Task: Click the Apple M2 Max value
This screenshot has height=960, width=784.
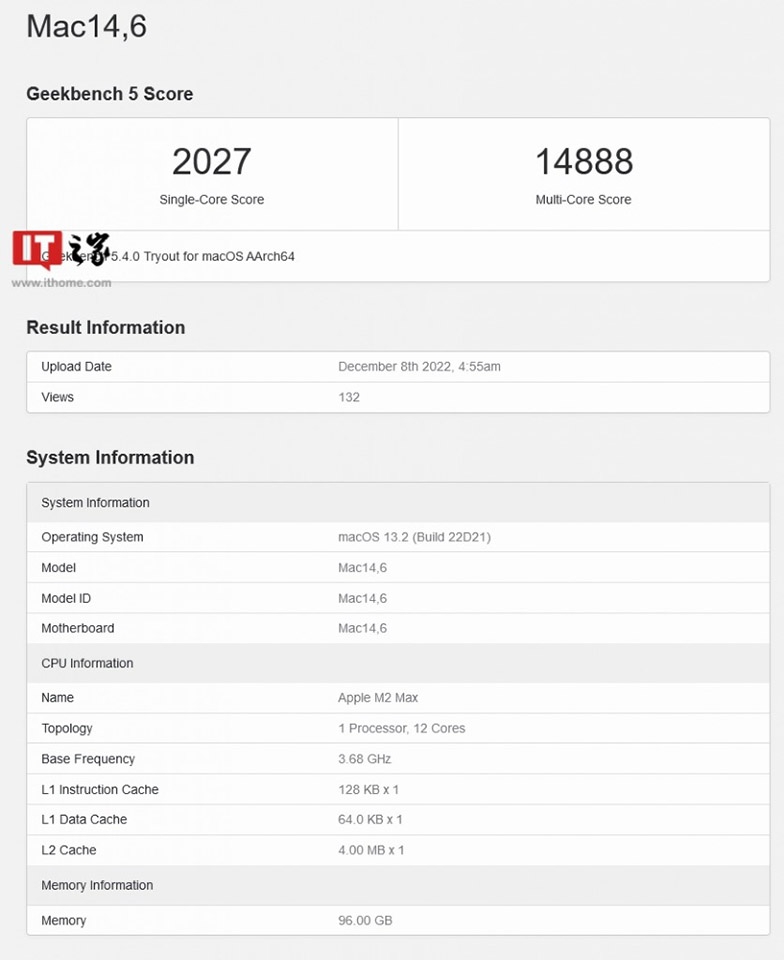Action: pos(378,697)
